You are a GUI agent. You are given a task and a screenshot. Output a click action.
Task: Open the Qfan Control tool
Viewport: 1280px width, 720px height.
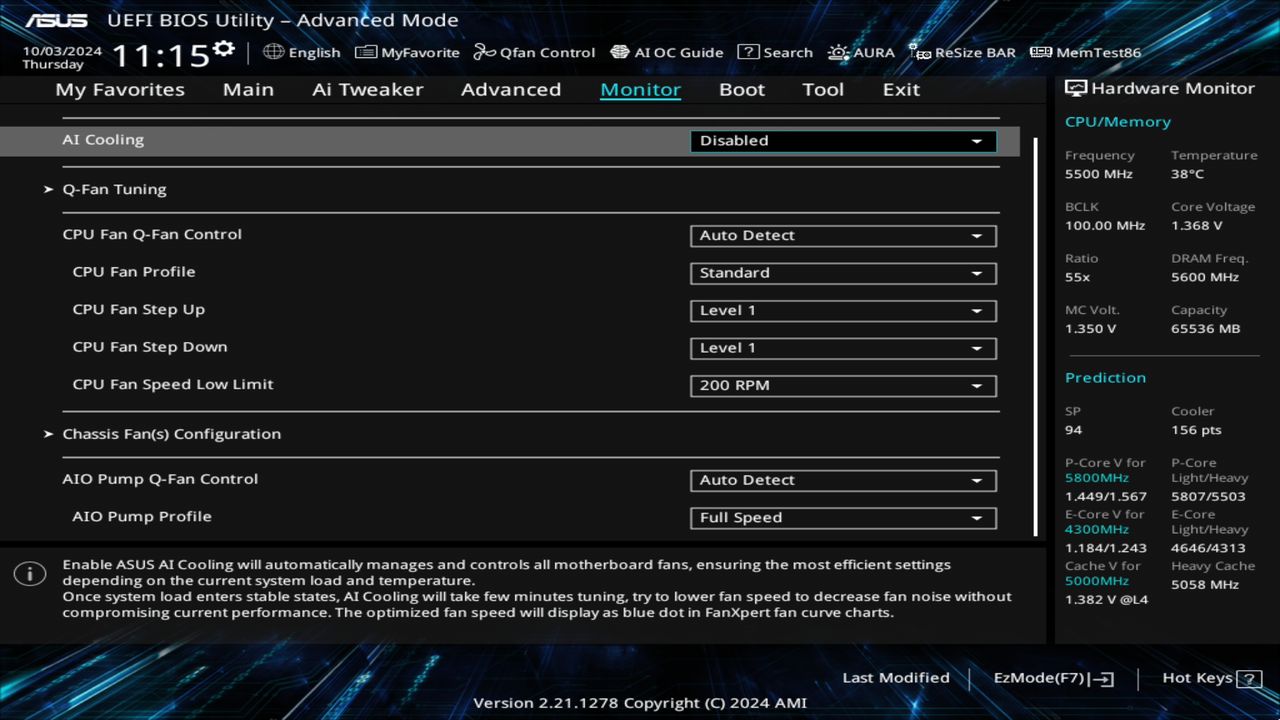pos(534,52)
